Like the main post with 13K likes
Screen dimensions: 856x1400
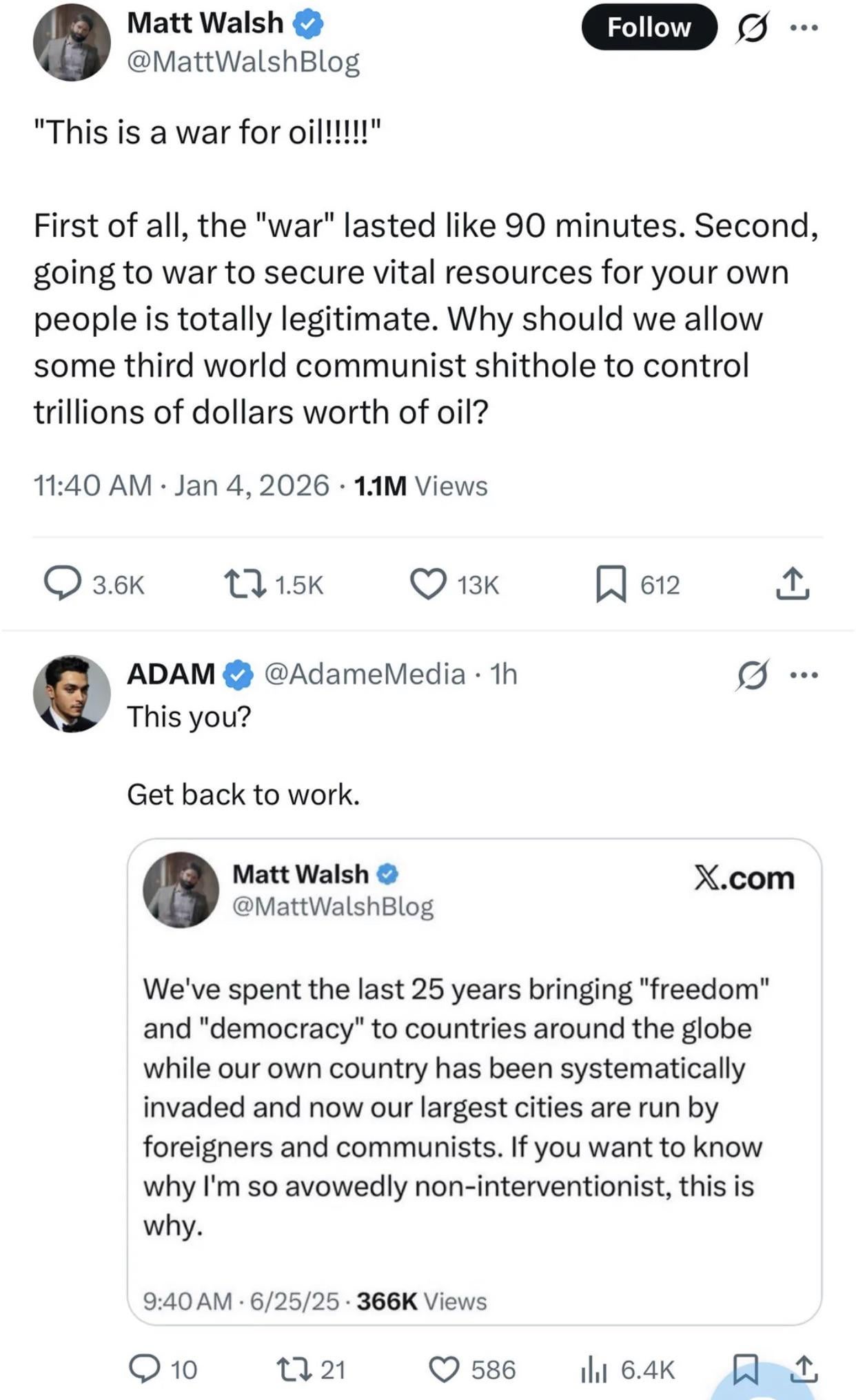coord(428,584)
